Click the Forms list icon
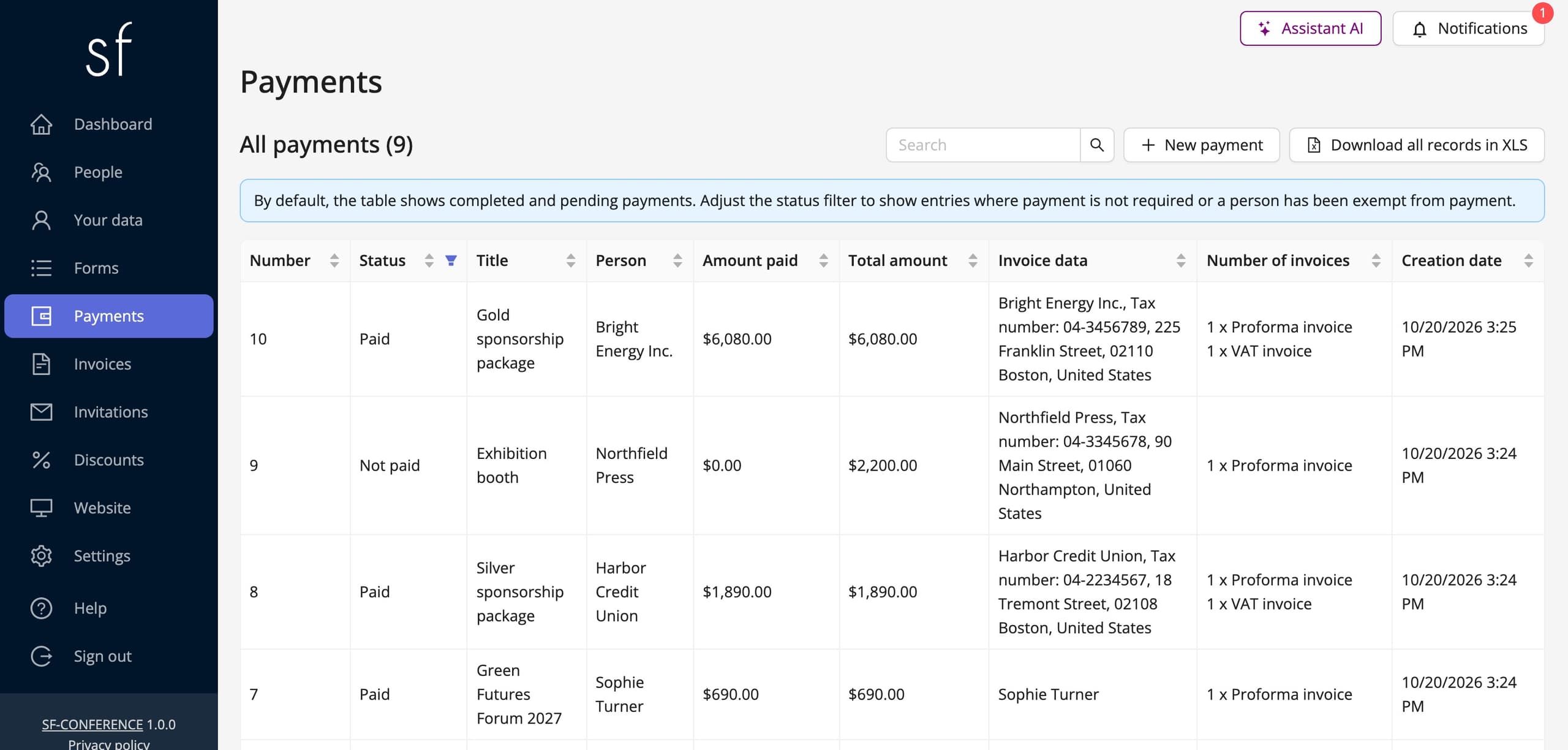 41,268
